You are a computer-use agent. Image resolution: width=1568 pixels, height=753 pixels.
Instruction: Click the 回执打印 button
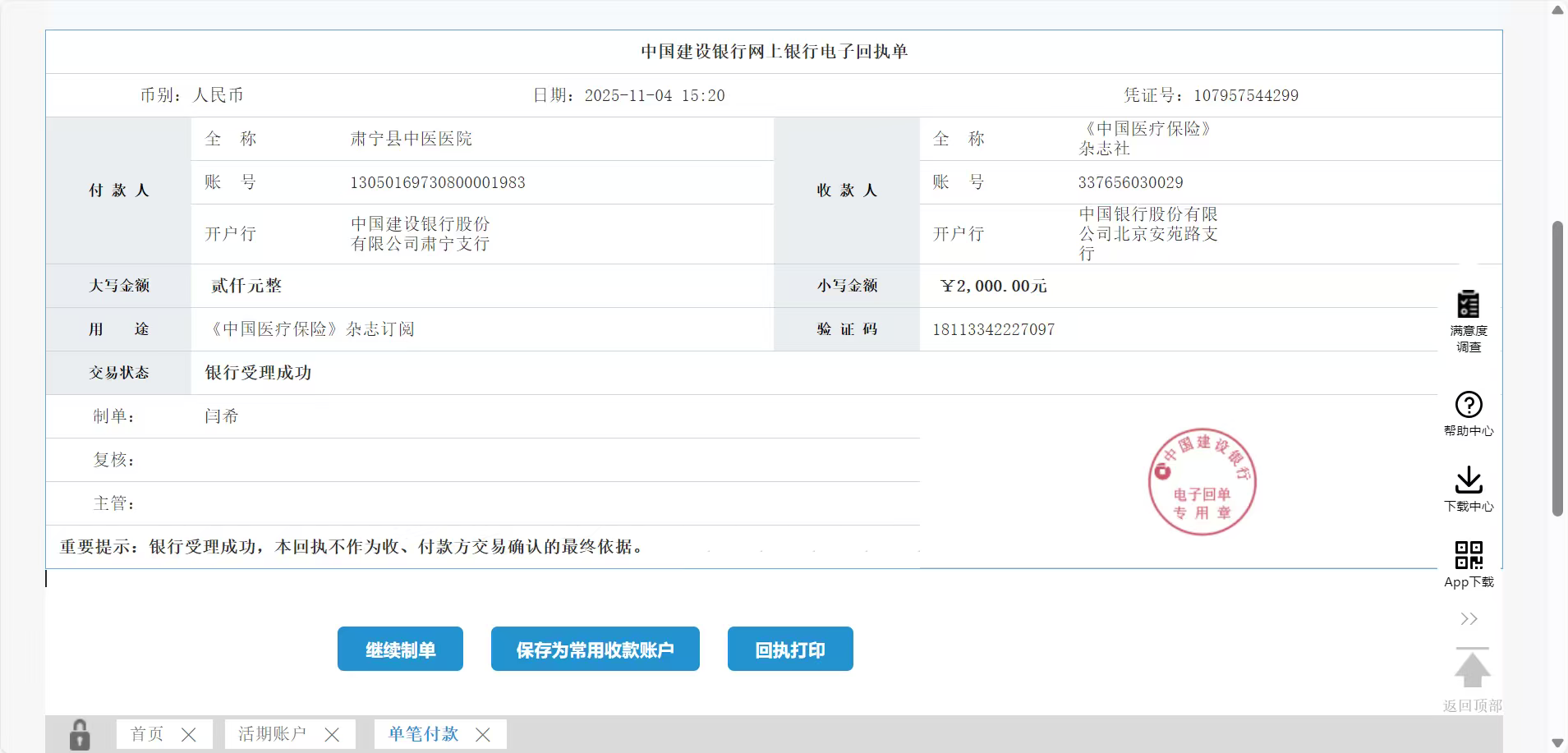tap(790, 650)
